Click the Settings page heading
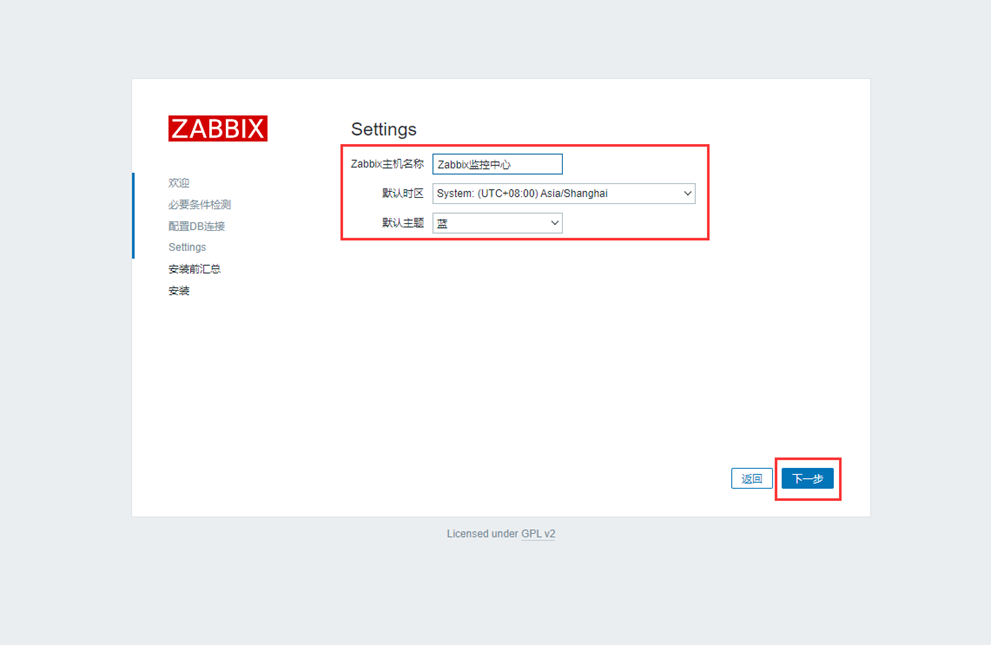The width and height of the screenshot is (991, 645). (x=383, y=129)
